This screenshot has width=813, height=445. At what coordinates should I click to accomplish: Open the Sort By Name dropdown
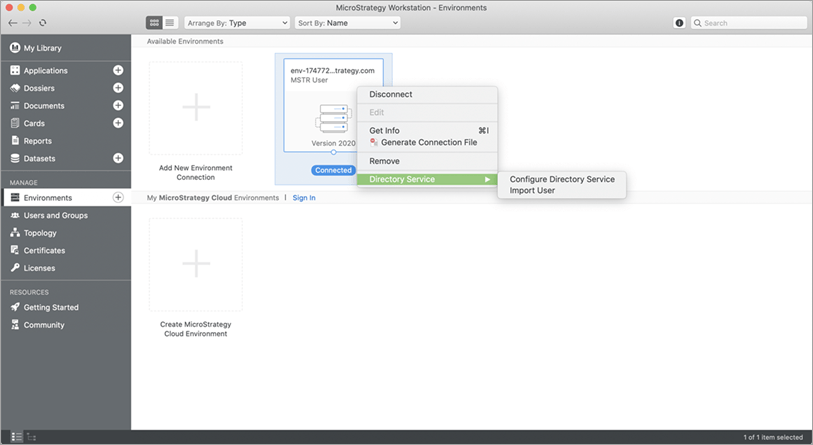pyautogui.click(x=347, y=22)
